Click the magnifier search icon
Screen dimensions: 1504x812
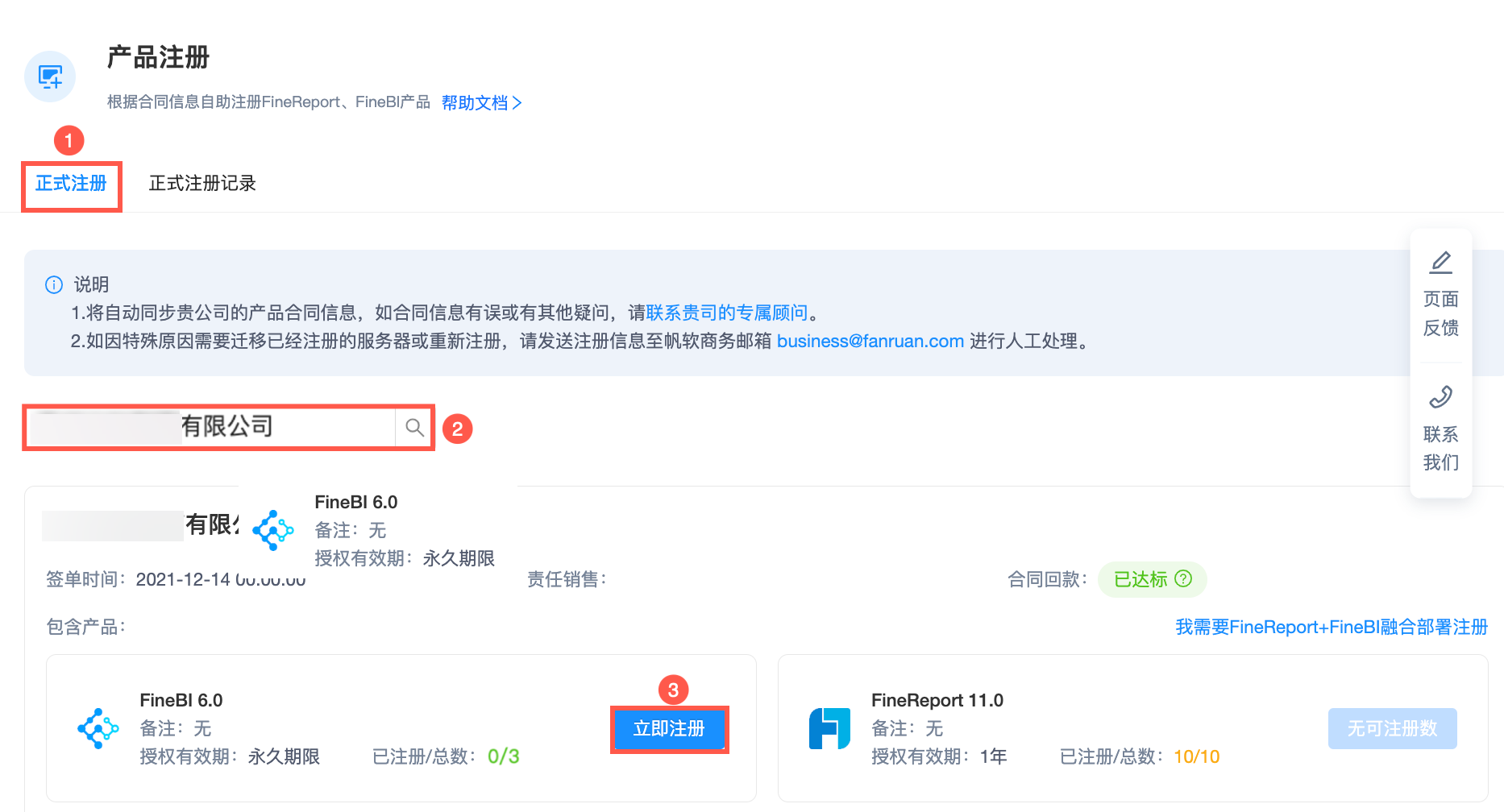[x=414, y=428]
